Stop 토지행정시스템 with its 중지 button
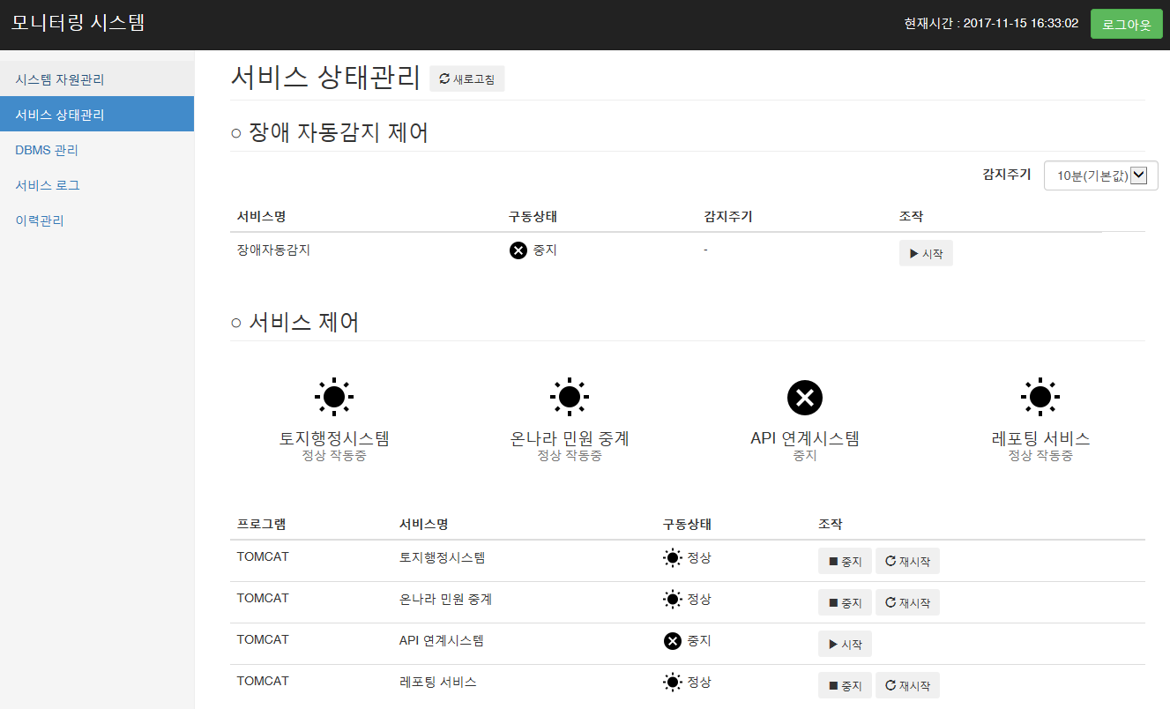1170x709 pixels. 845,561
